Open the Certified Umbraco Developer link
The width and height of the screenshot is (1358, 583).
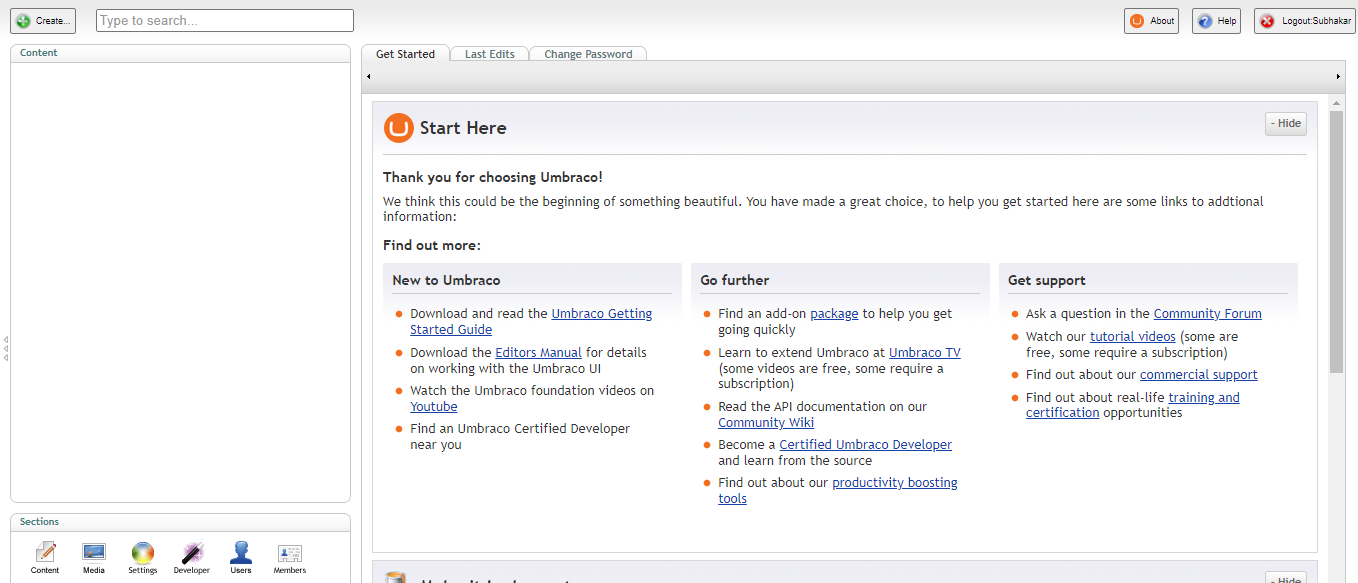click(865, 444)
